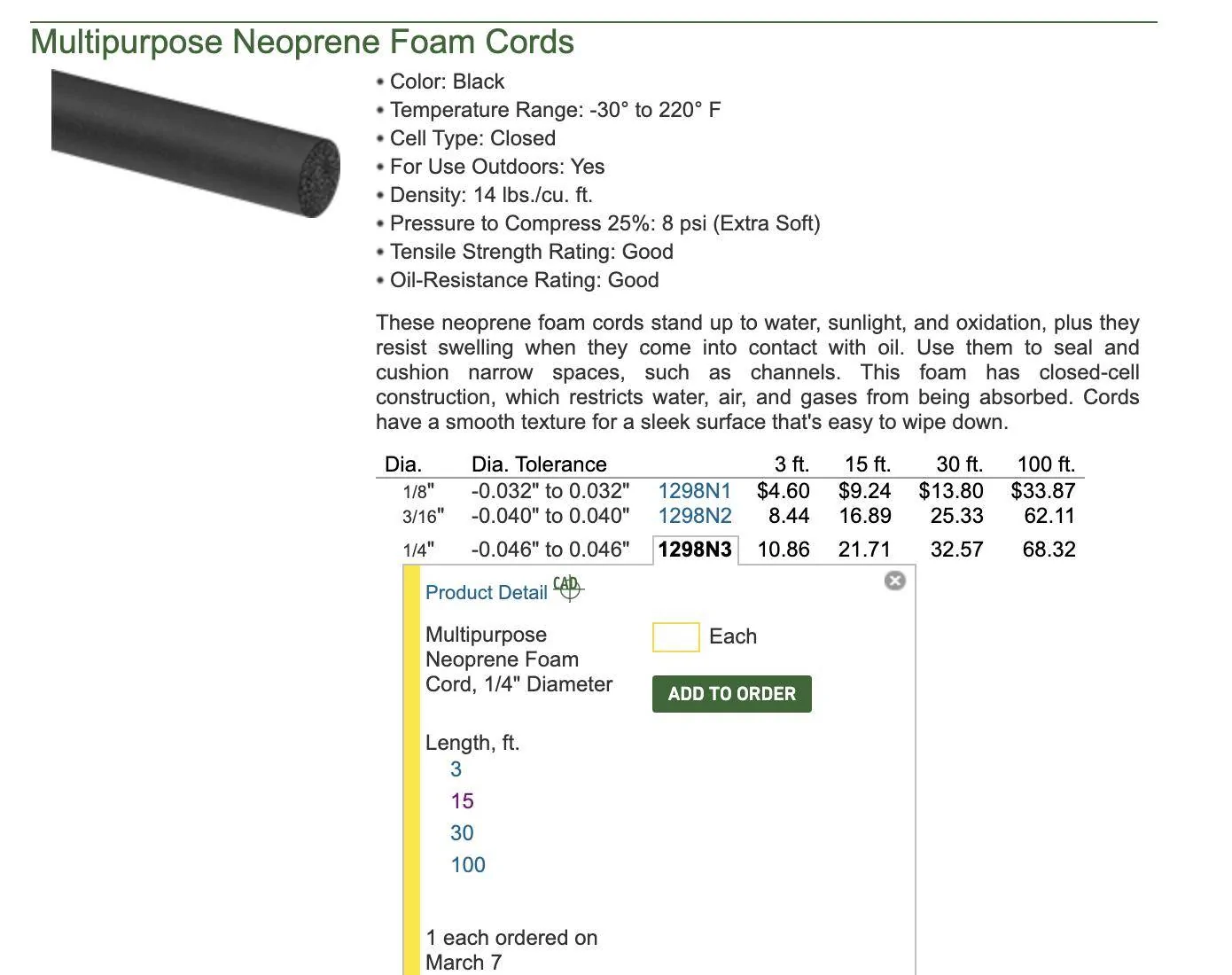Click the 'Cord, 1/4" Diameter' product name text

[519, 684]
